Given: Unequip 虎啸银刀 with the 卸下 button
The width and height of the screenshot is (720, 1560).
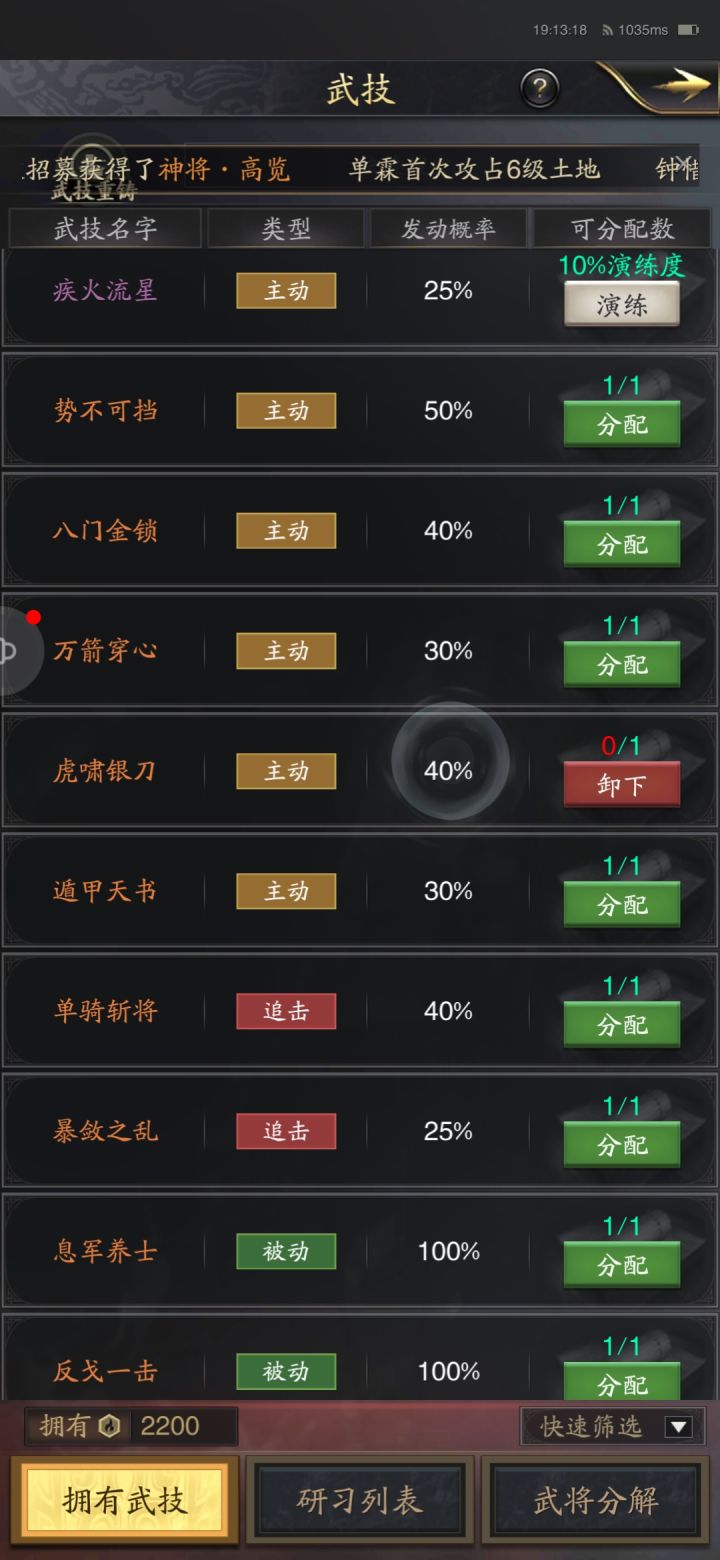Looking at the screenshot, I should [x=622, y=784].
